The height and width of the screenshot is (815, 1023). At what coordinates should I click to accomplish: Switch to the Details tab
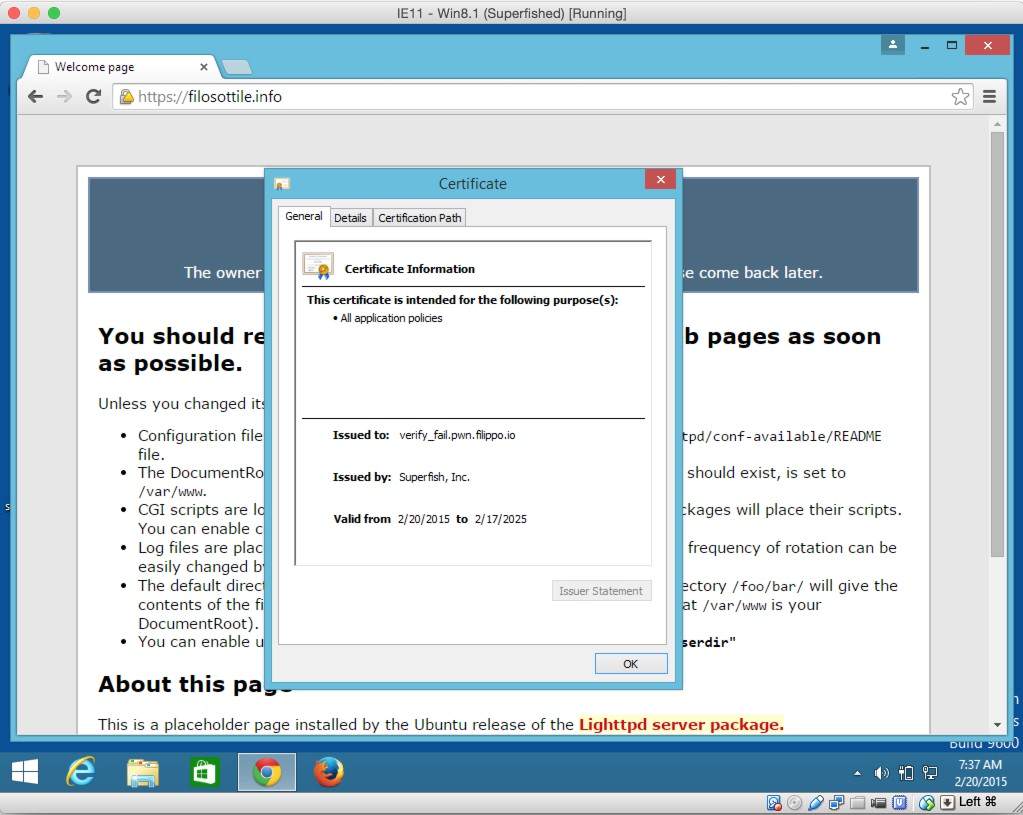350,218
